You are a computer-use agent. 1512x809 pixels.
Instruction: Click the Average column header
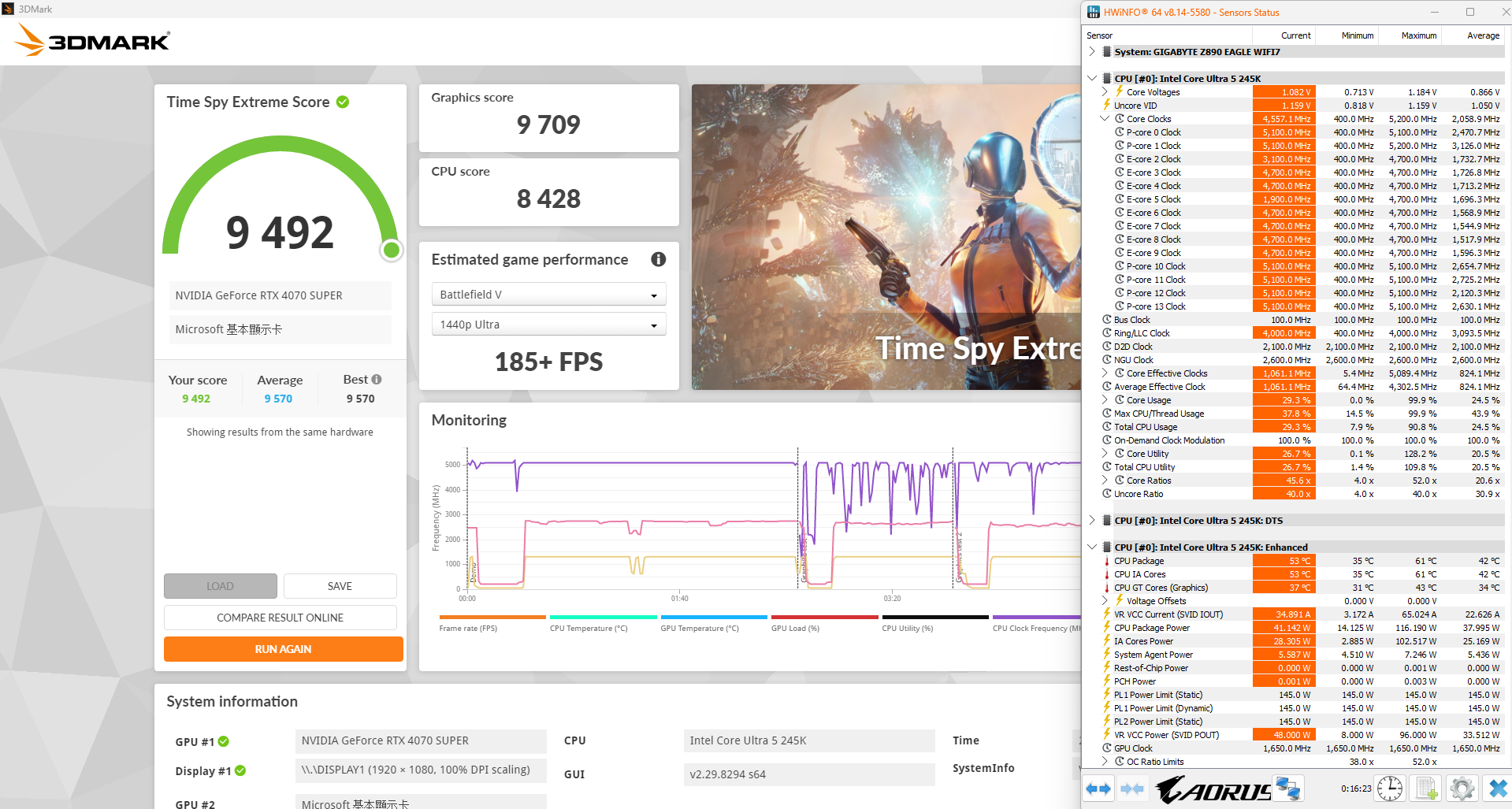tap(1472, 35)
